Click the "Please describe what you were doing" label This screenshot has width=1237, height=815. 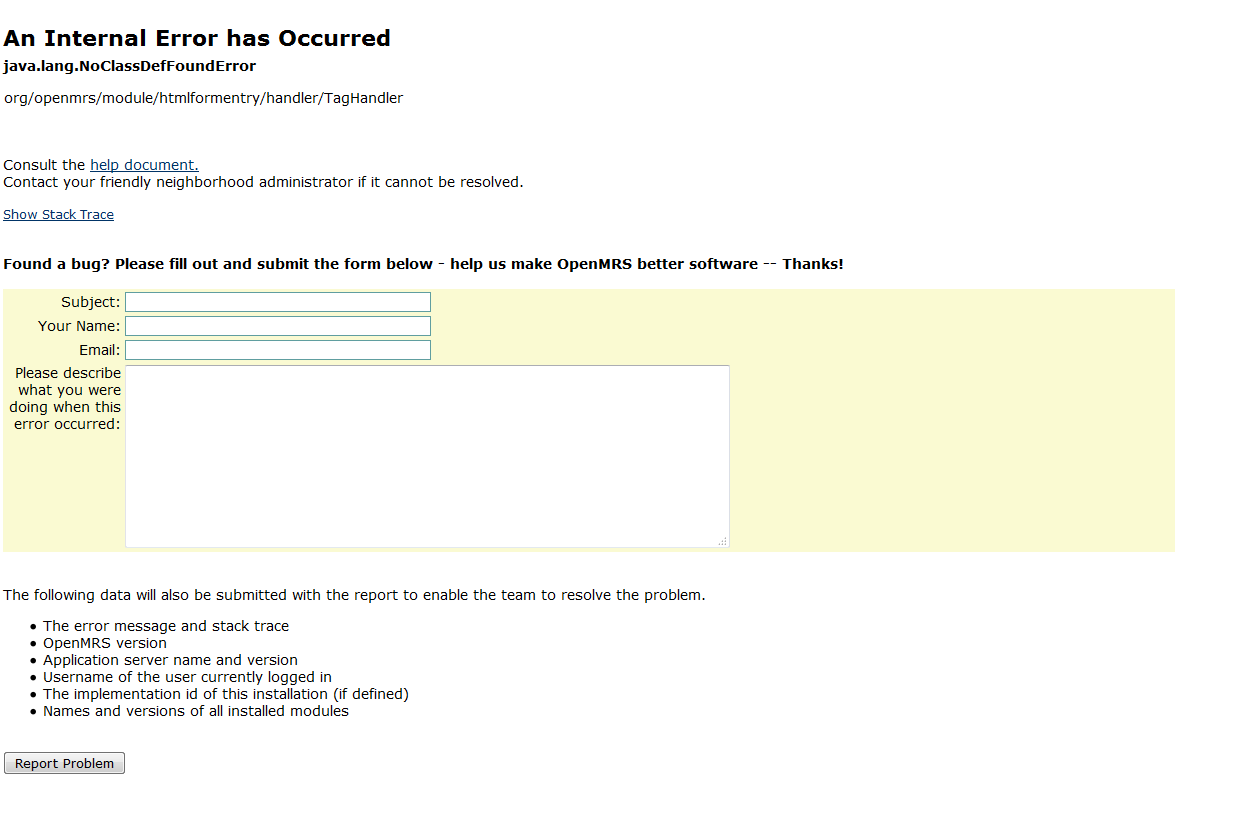tap(66, 399)
